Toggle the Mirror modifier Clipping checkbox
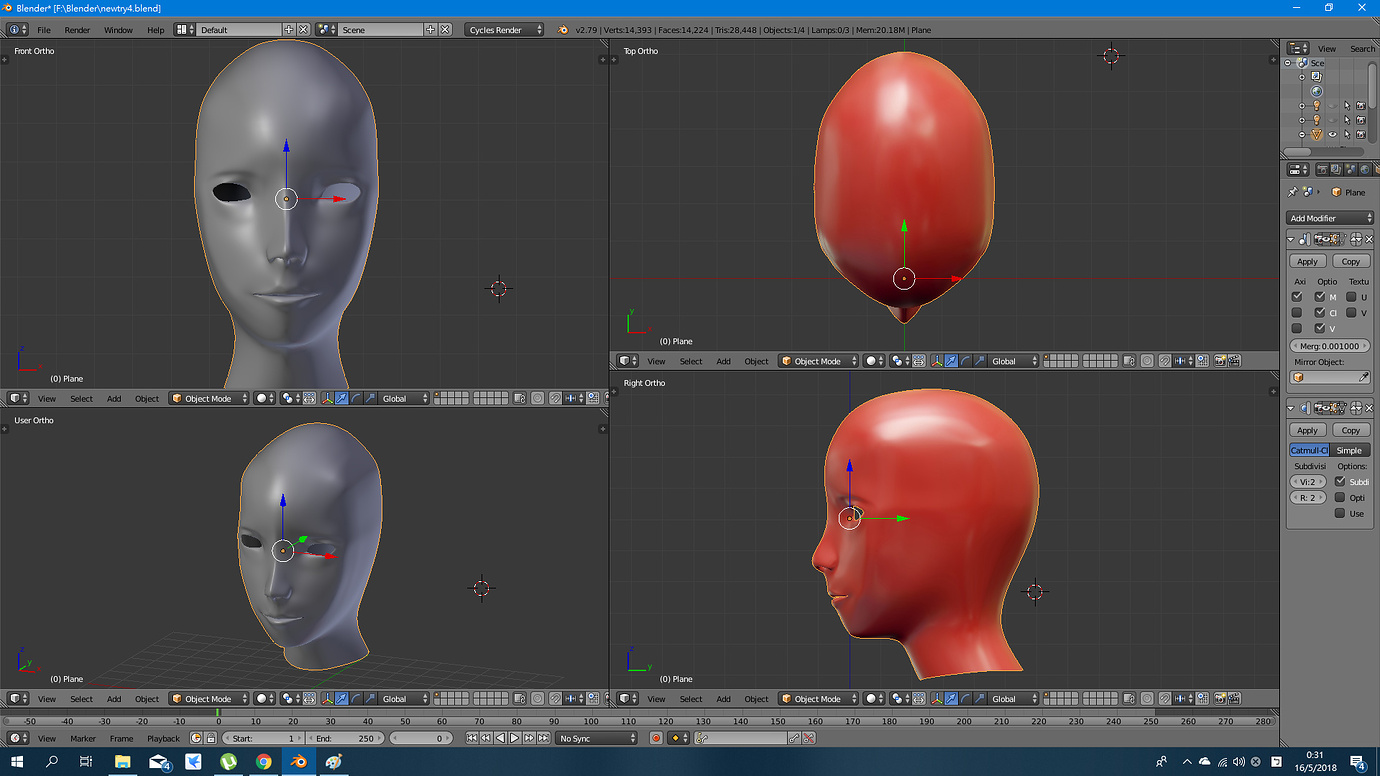The image size is (1380, 776). tap(1320, 313)
